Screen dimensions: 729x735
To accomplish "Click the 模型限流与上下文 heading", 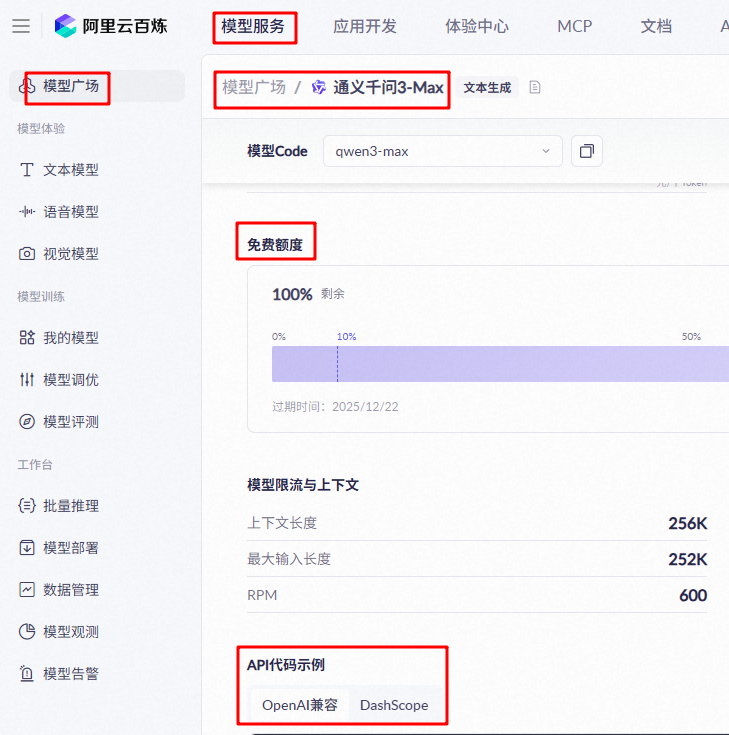I will [x=303, y=485].
